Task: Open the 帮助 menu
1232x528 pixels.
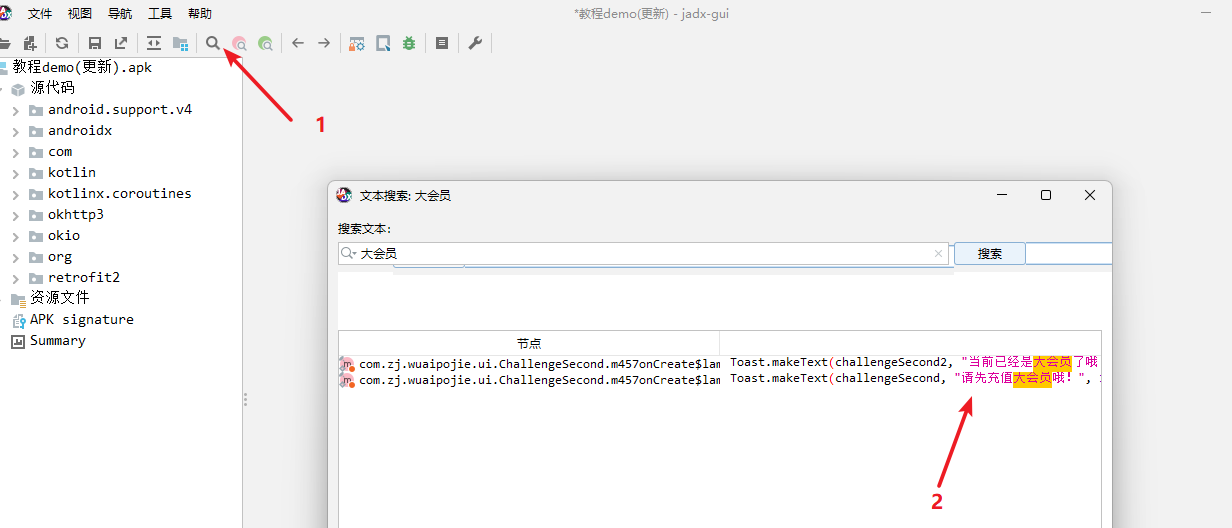Action: point(200,14)
